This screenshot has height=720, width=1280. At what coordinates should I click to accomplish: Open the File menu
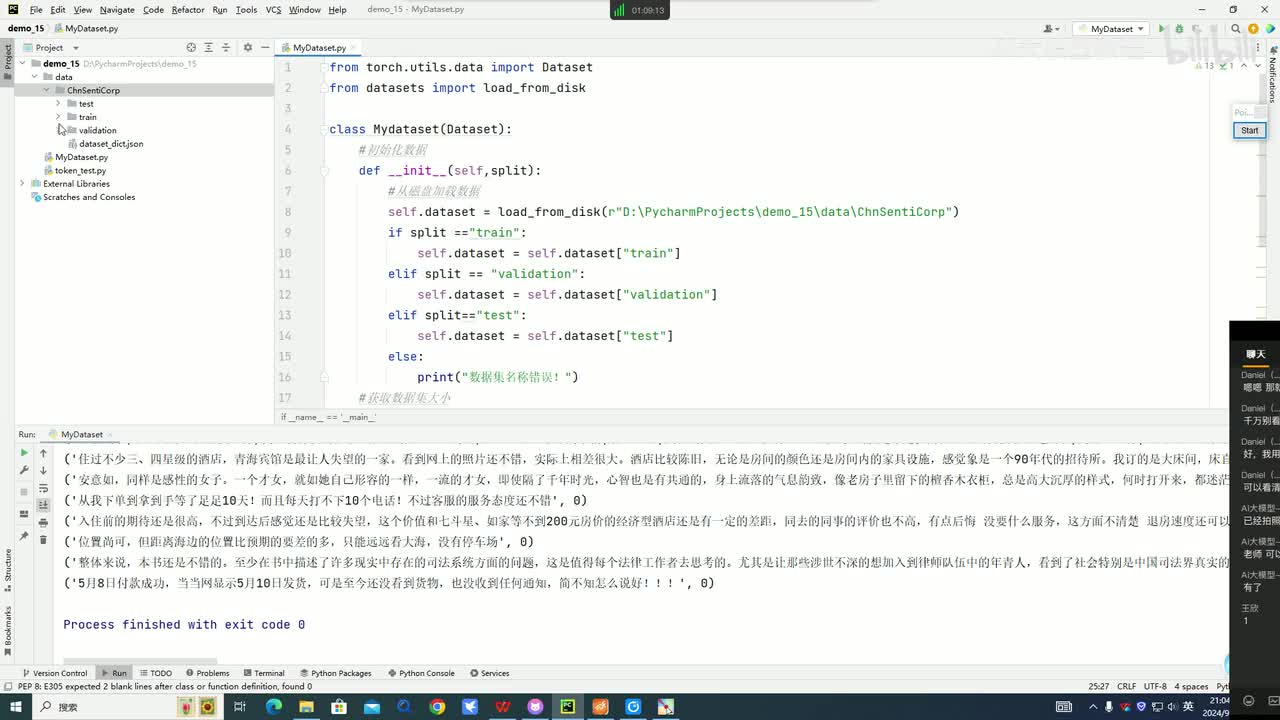click(x=36, y=9)
